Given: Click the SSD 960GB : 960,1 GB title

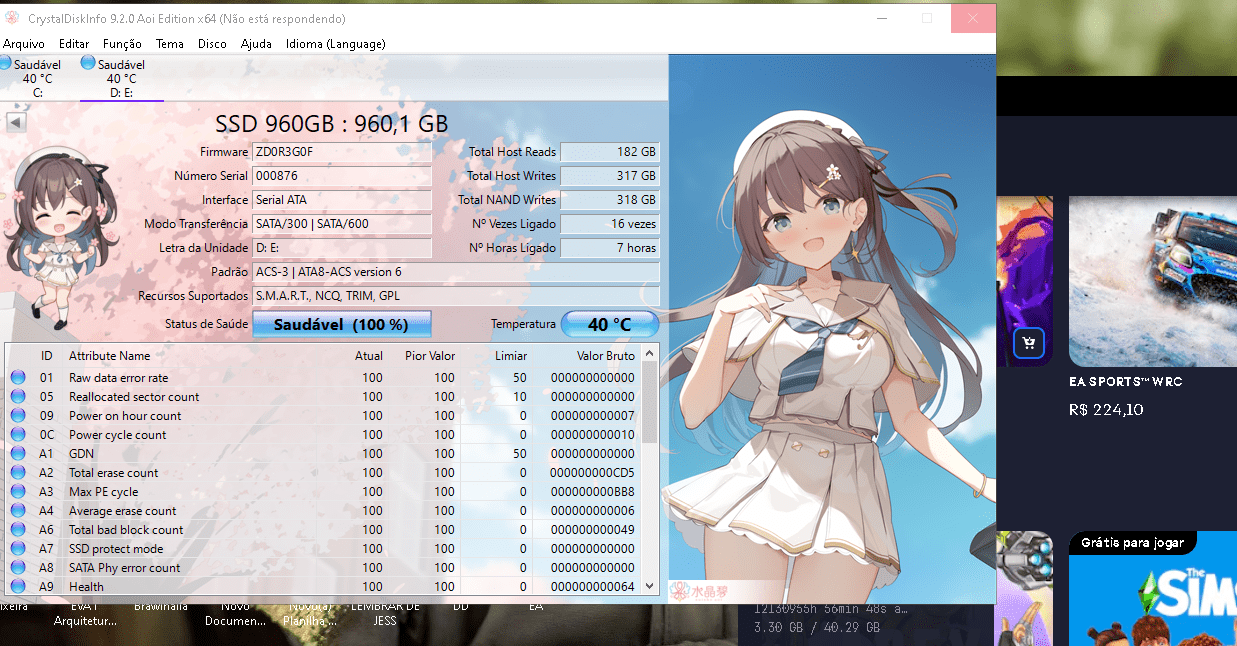Looking at the screenshot, I should [332, 124].
